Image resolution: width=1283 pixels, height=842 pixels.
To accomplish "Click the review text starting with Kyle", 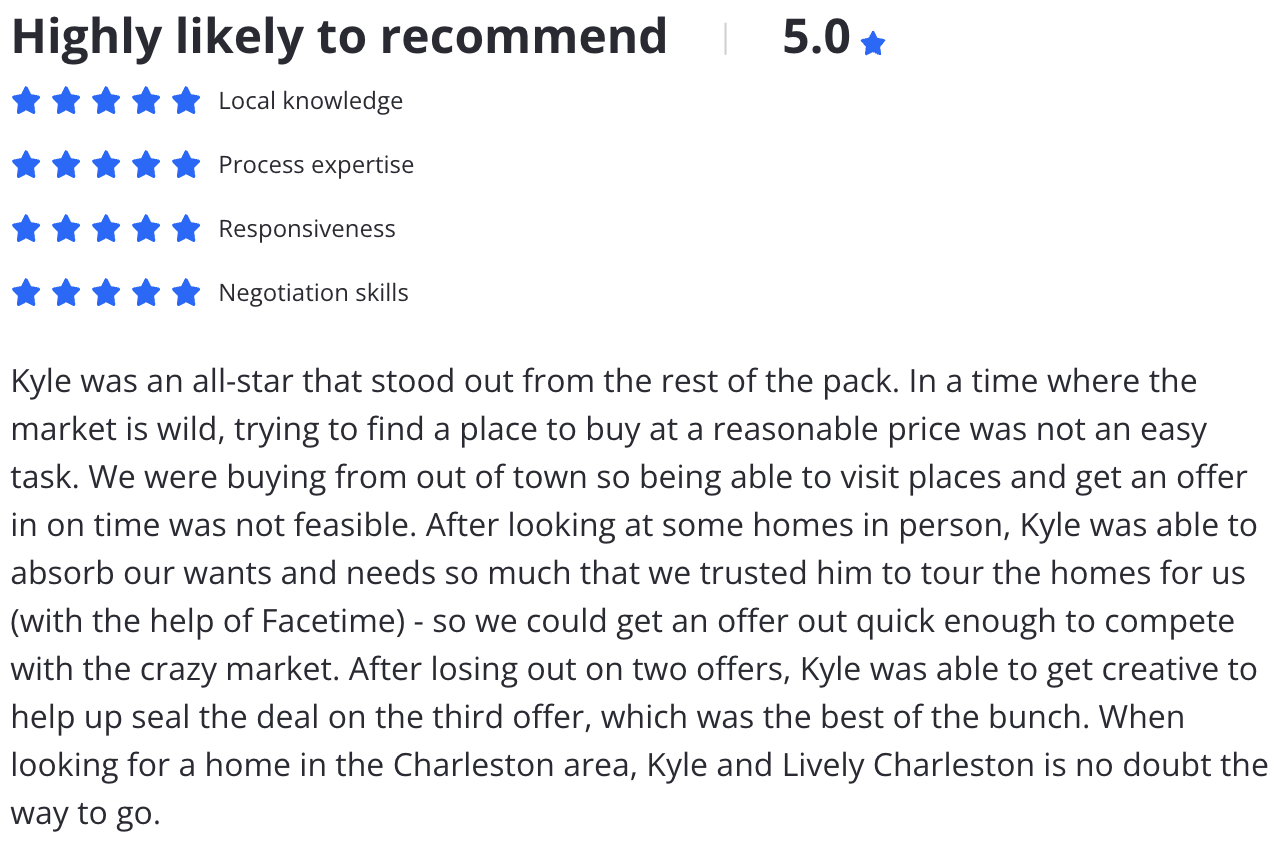I will (640, 597).
